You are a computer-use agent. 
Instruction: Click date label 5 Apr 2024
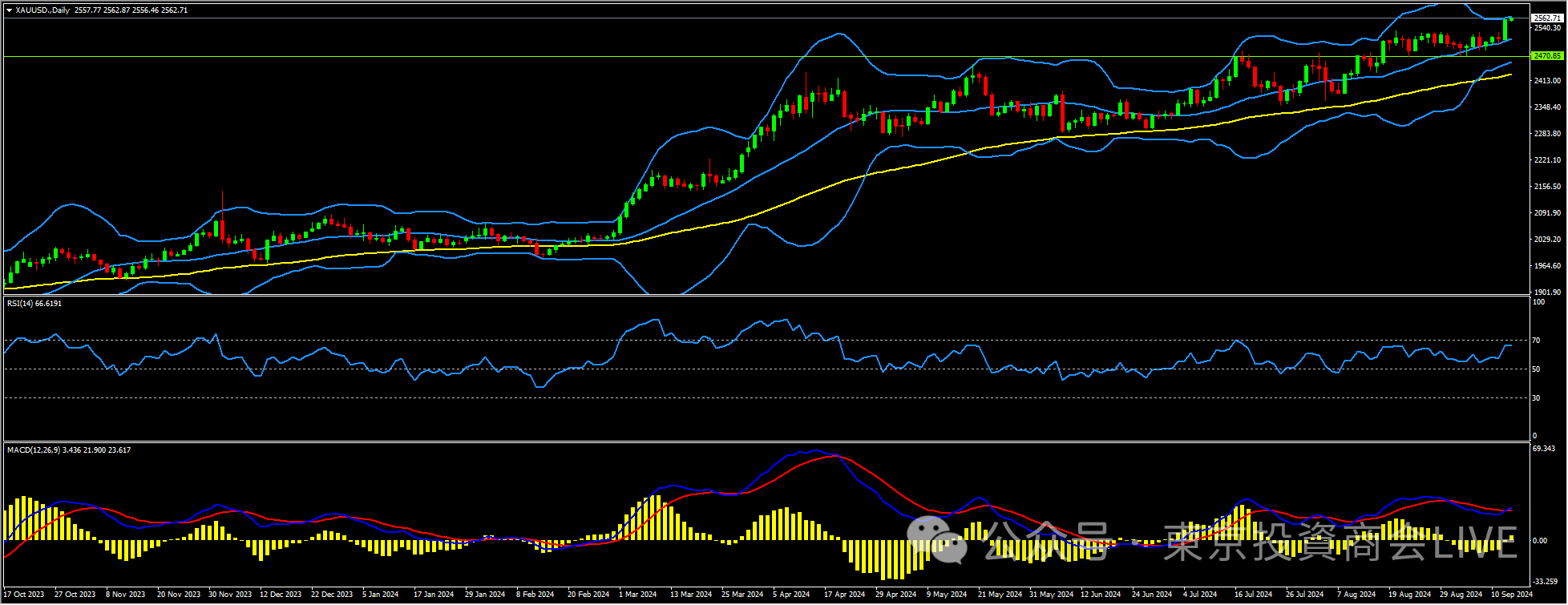coord(791,595)
